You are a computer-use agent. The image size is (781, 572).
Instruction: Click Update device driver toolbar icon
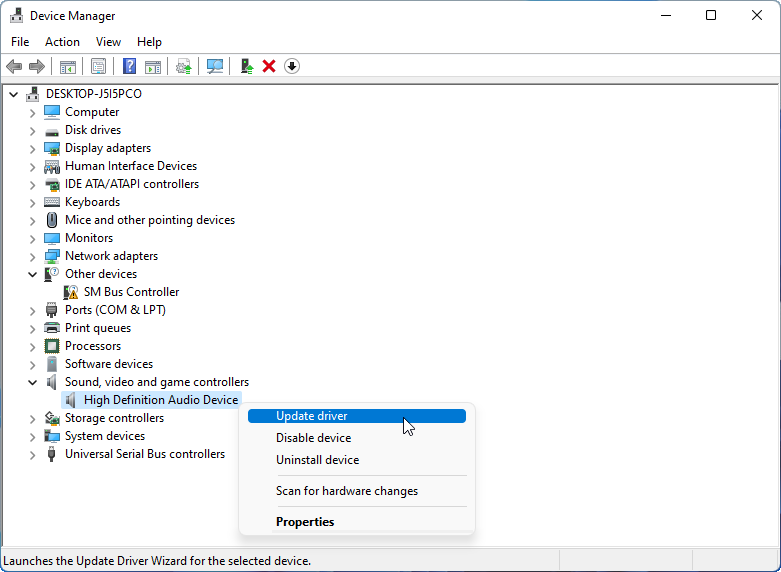point(184,66)
